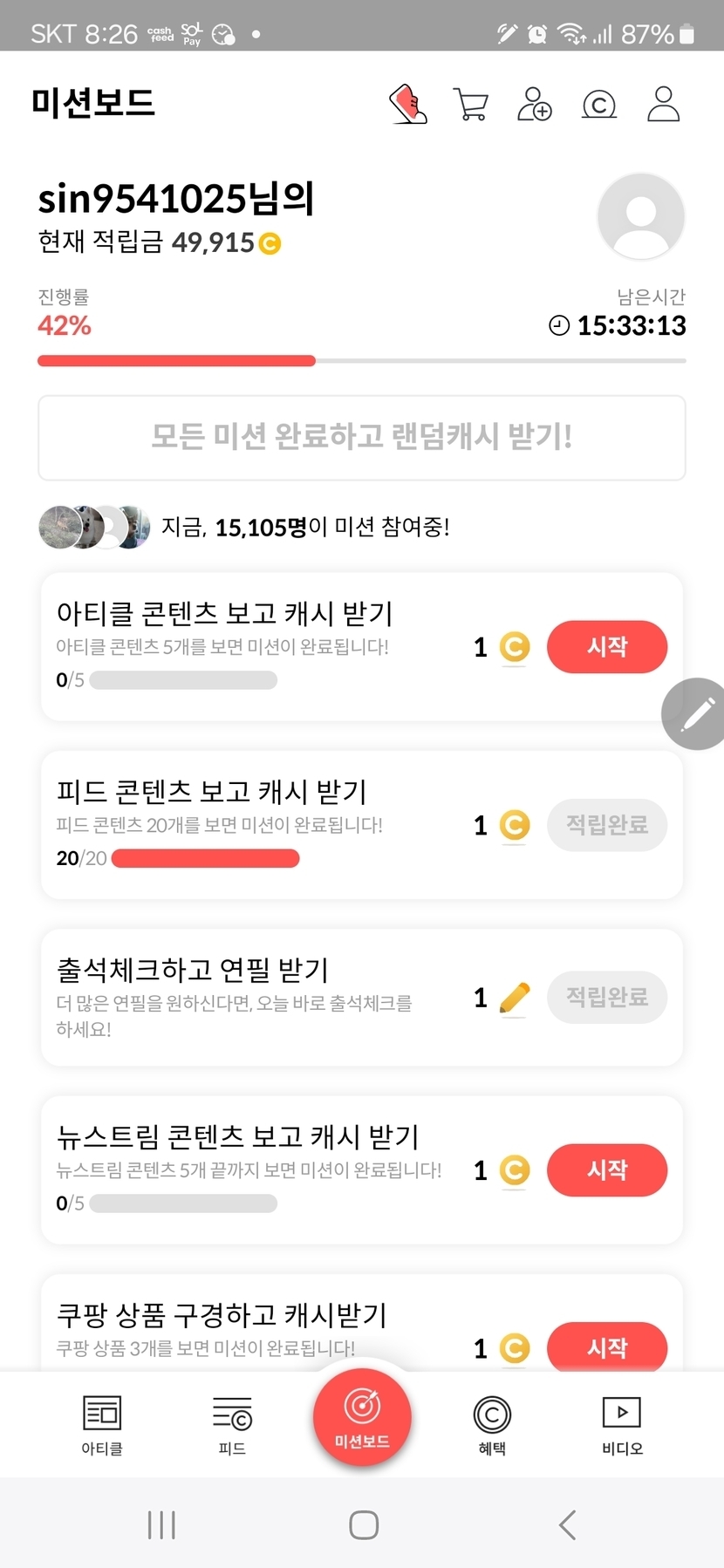Open my profile icon in header
Image resolution: width=724 pixels, height=1568 pixels.
coord(663,105)
